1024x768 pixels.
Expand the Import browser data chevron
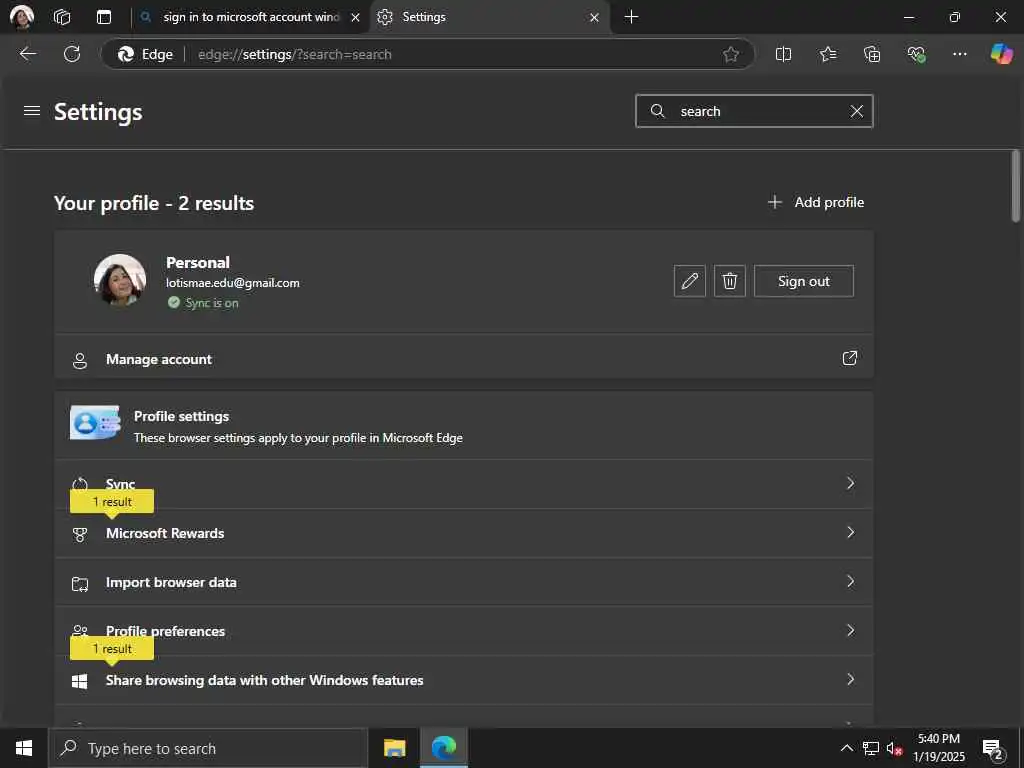click(850, 581)
